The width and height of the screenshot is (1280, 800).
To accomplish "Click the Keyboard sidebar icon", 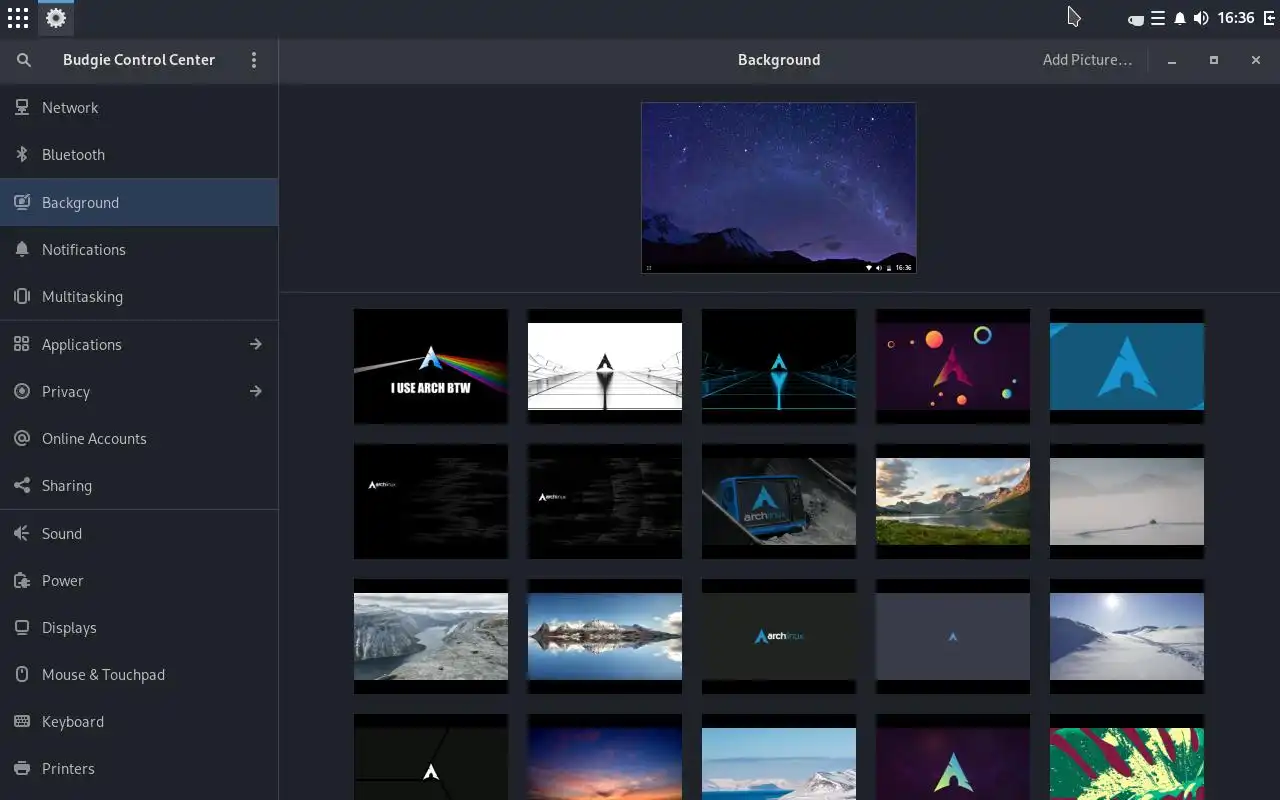I will pos(22,721).
